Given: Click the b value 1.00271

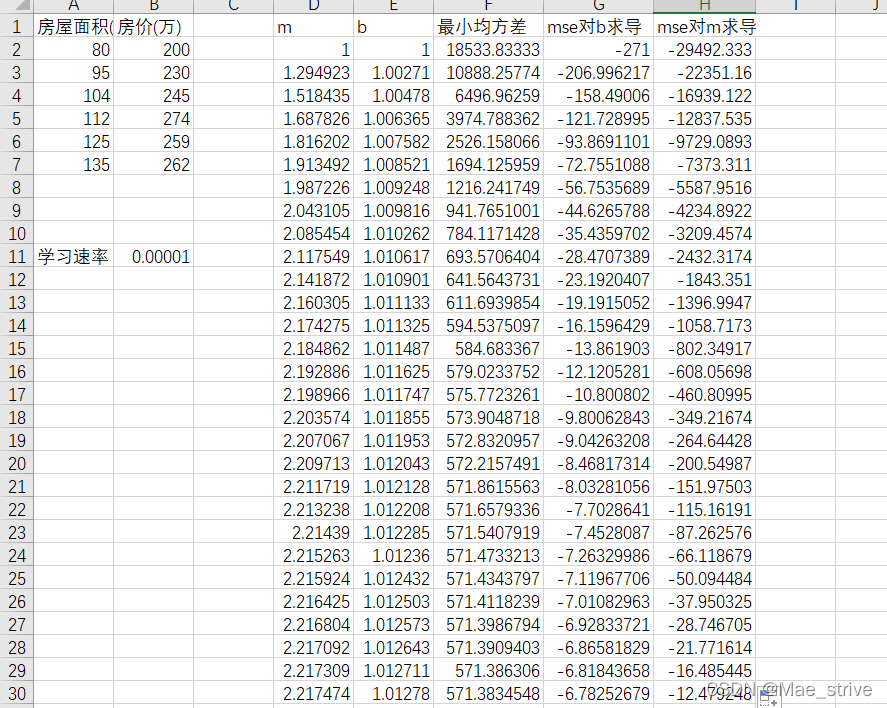Looking at the screenshot, I should (x=394, y=73).
